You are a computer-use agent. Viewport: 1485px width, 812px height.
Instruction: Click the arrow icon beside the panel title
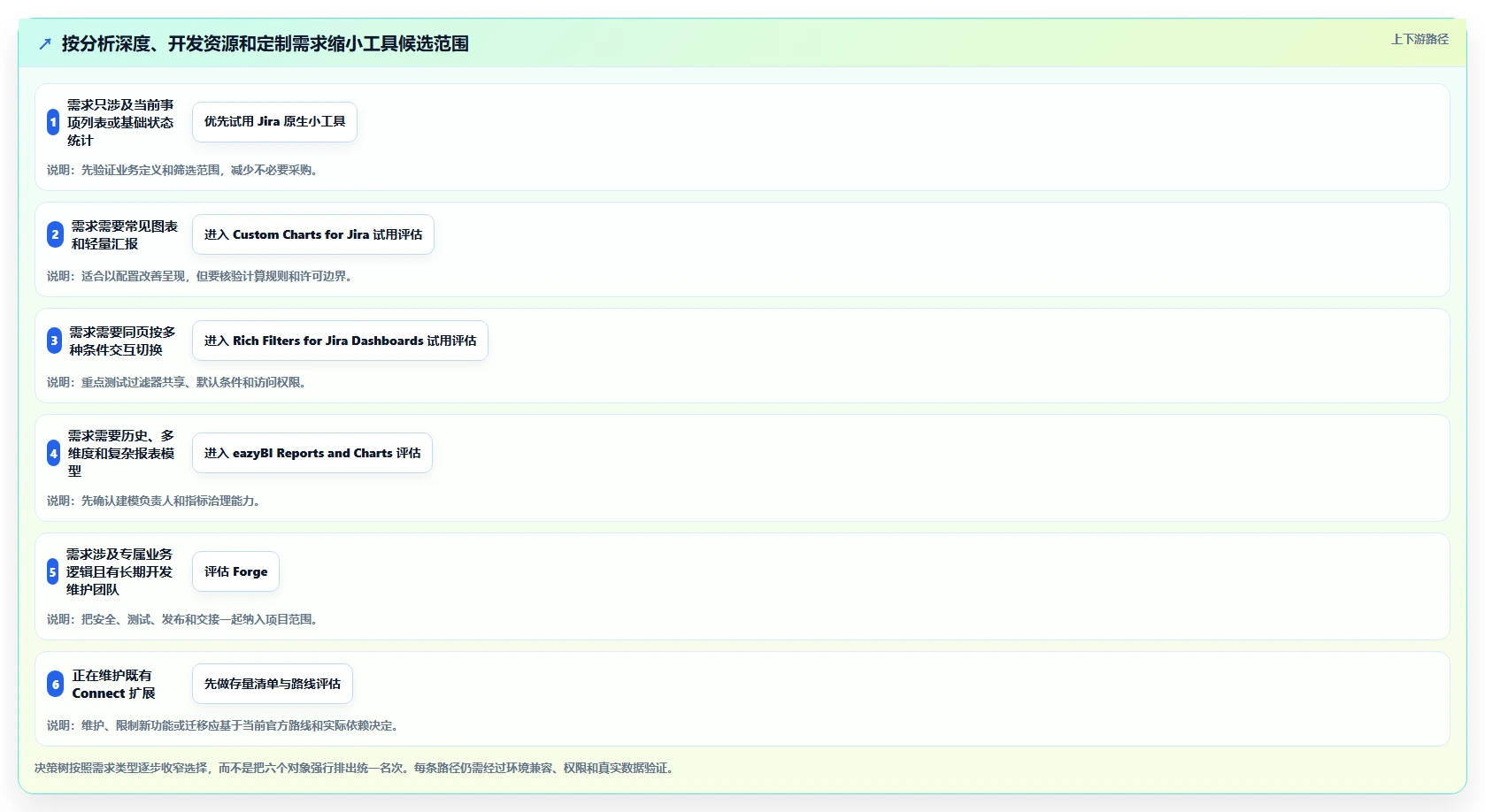(x=45, y=43)
